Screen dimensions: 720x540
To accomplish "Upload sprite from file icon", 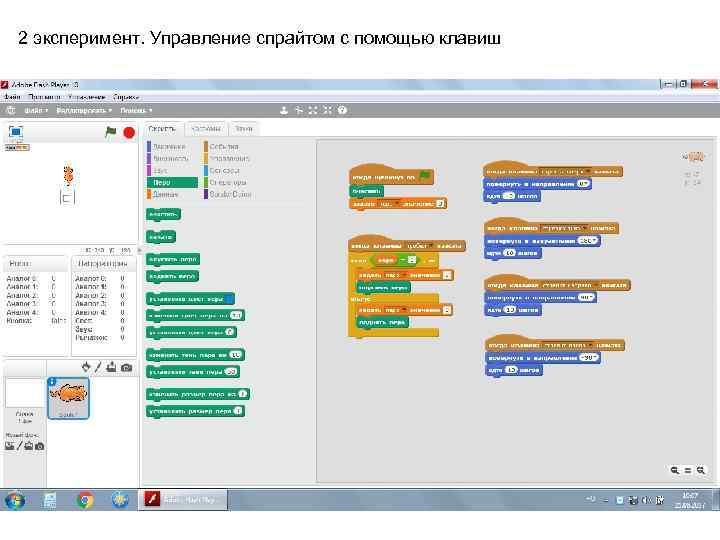I will click(x=112, y=367).
